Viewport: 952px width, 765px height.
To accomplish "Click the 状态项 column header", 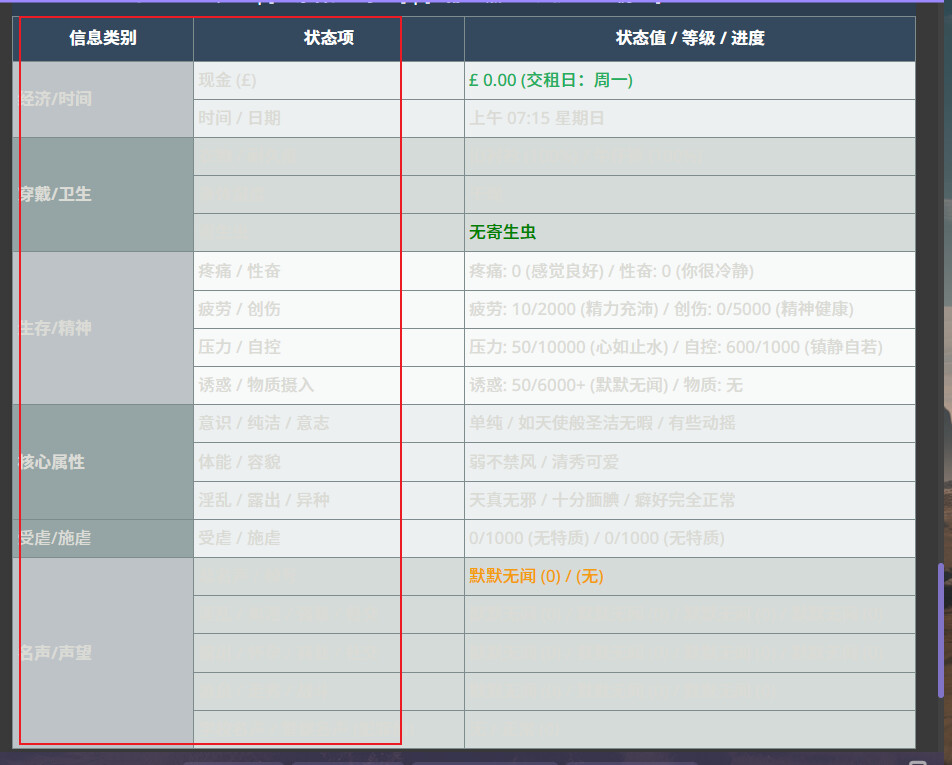I will pyautogui.click(x=328, y=38).
